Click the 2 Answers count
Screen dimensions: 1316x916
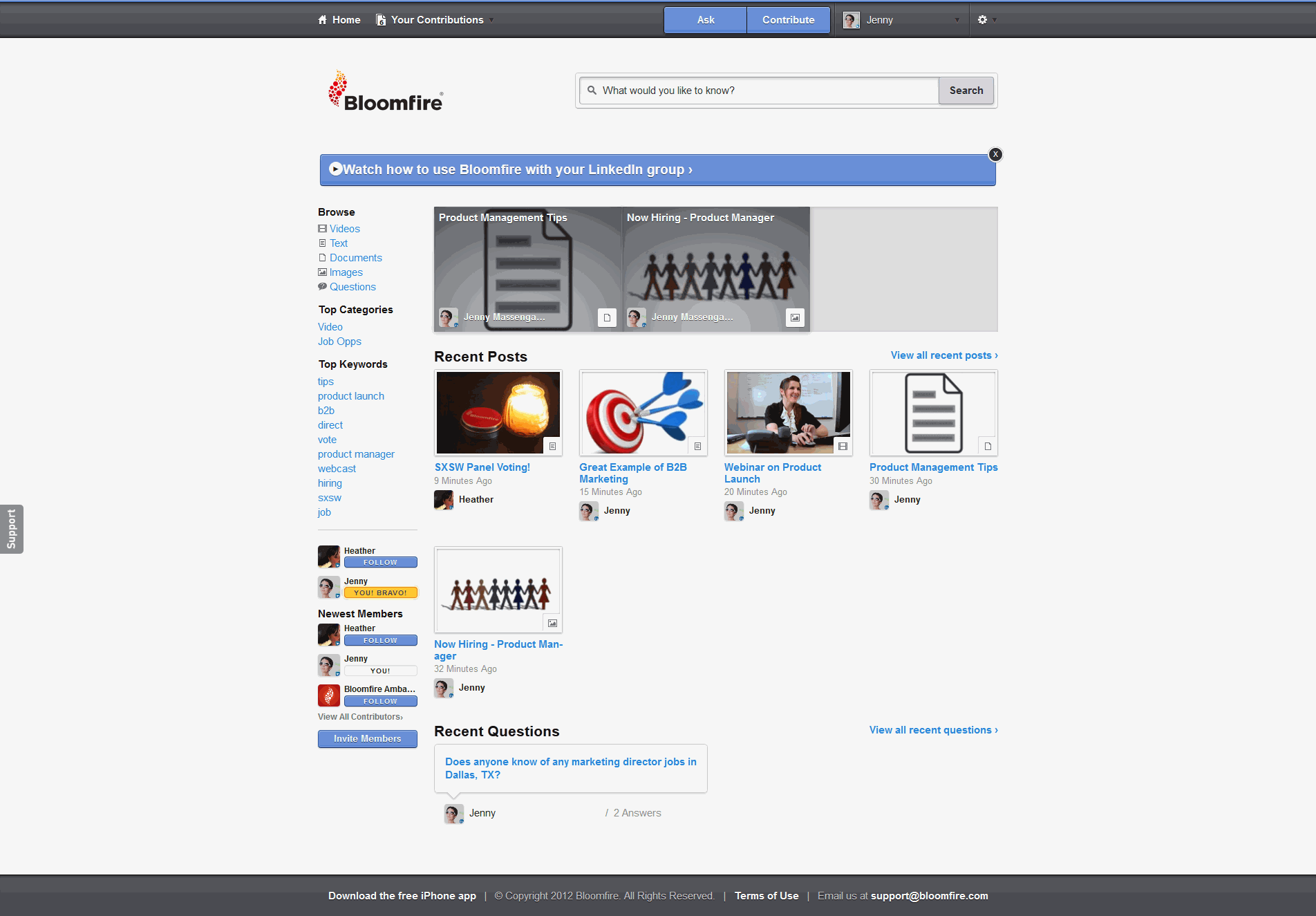pyautogui.click(x=637, y=813)
